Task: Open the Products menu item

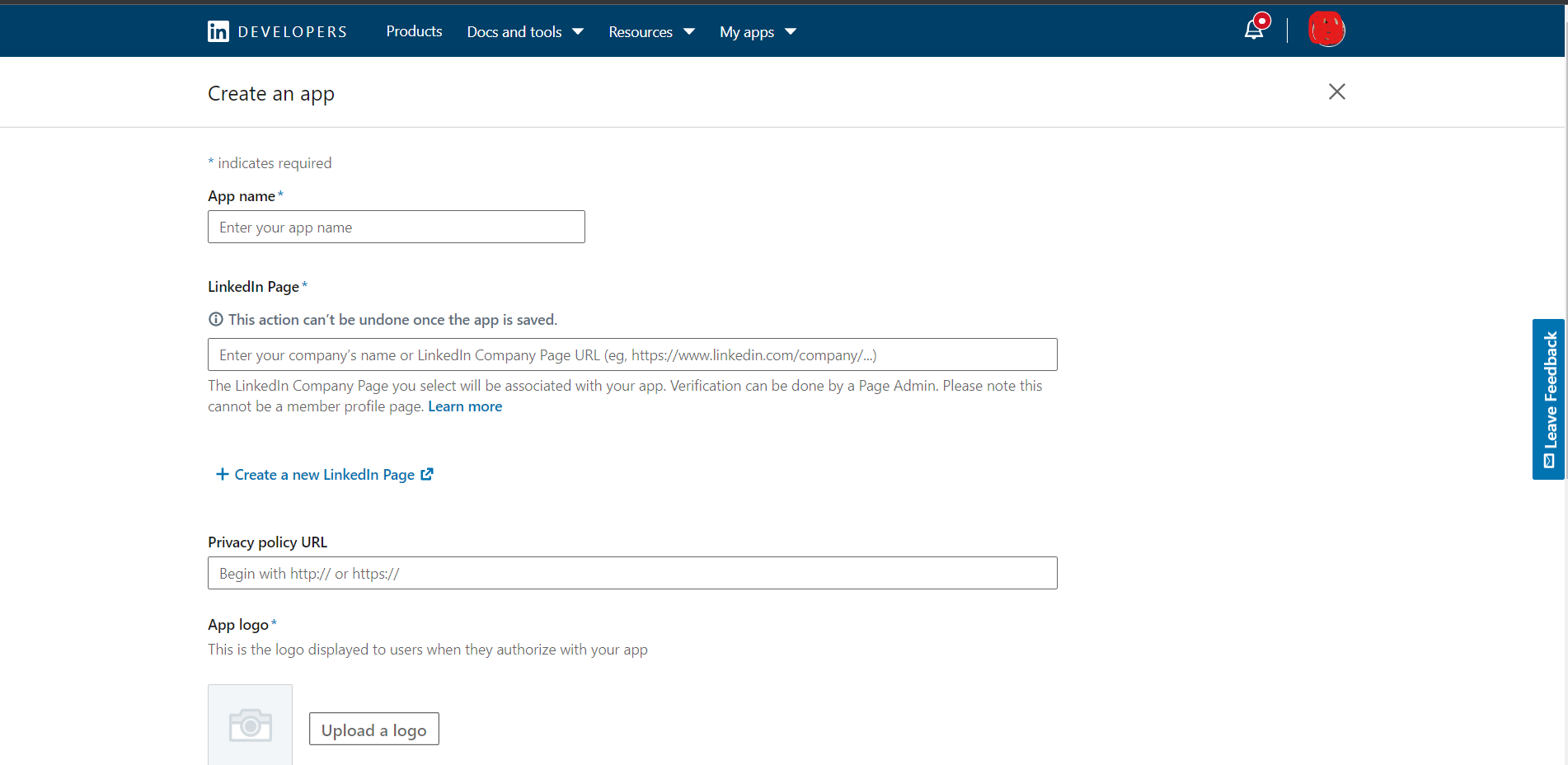Action: (414, 31)
